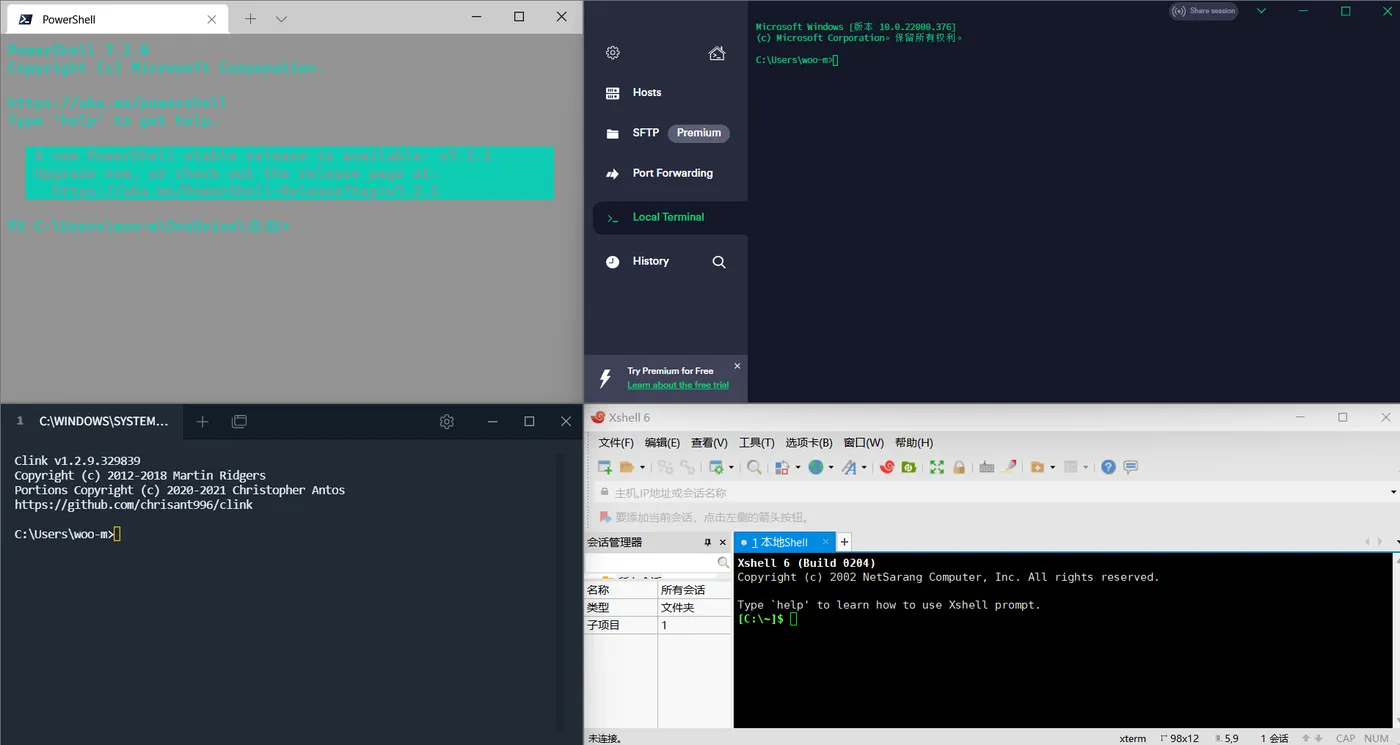This screenshot has width=1400, height=745.
Task: Click the green Full Screen arrows icon in Xshell
Action: point(937,467)
